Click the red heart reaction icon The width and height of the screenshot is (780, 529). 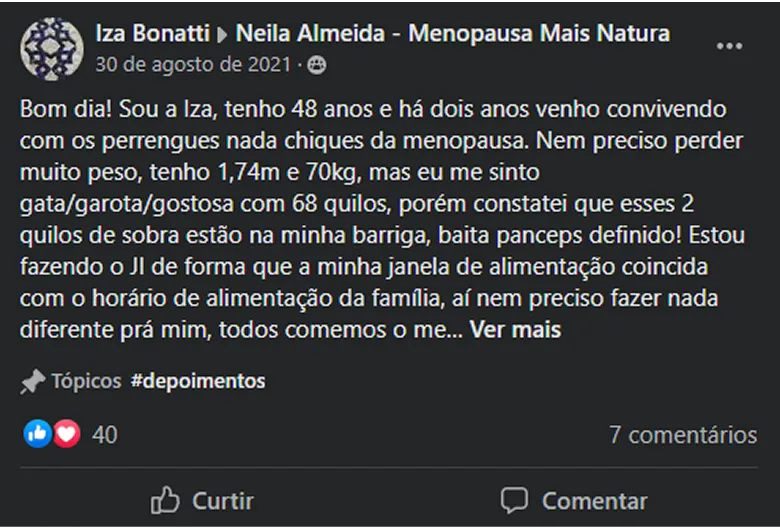(x=66, y=434)
